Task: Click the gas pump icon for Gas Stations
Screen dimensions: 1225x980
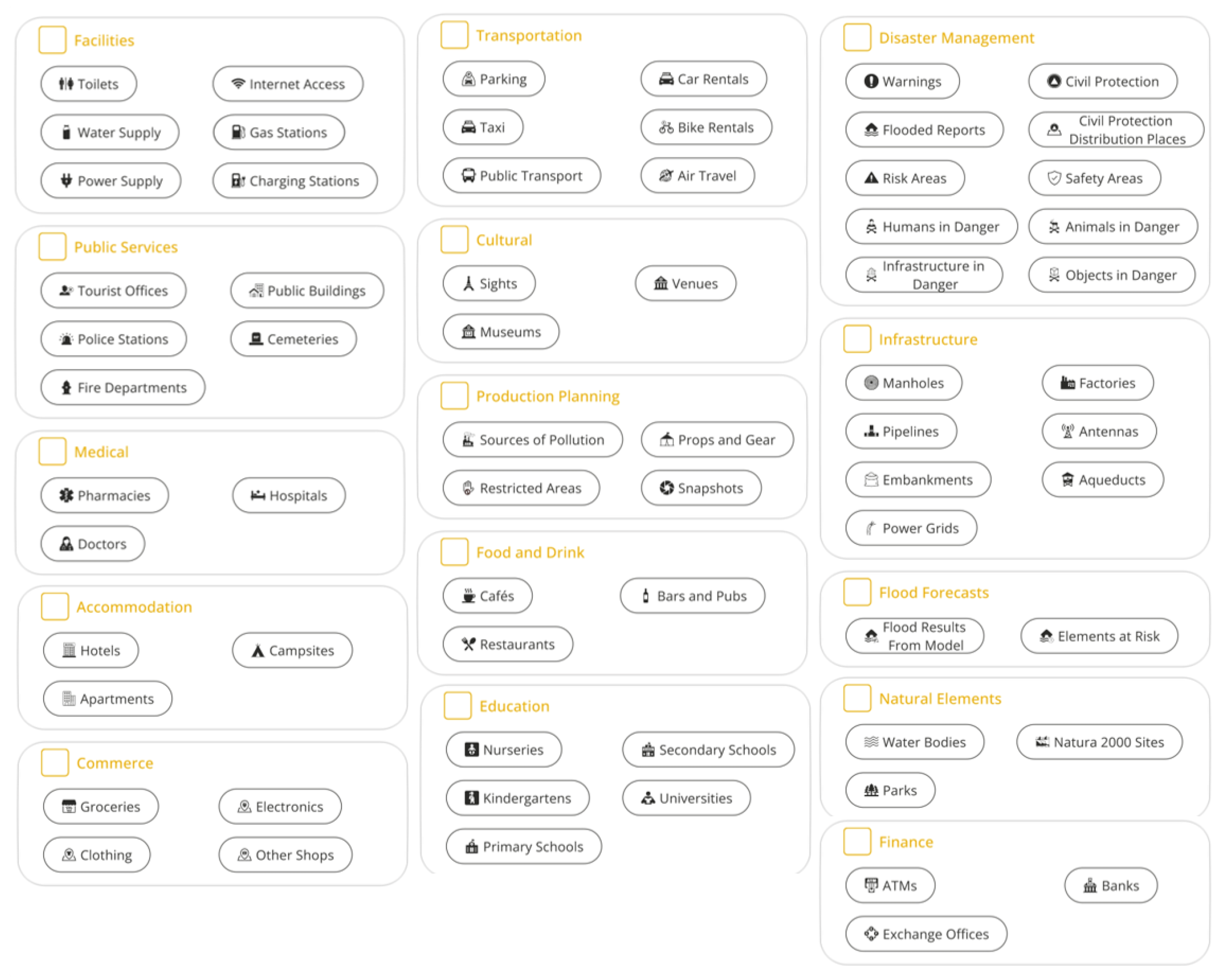Action: point(238,132)
